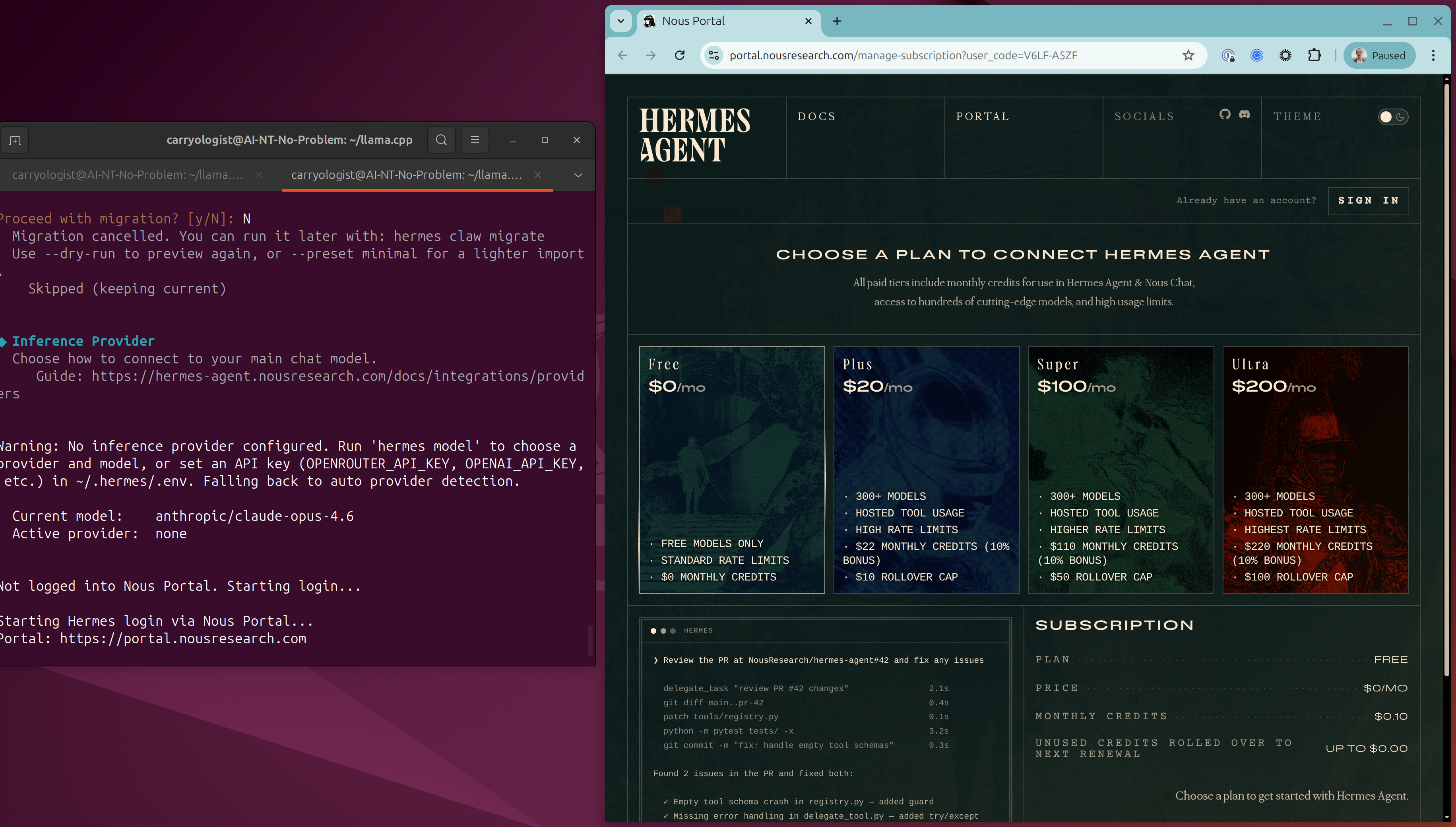
Task: Click the portal.nousresearch.com URL in terminal
Action: pyautogui.click(x=183, y=639)
